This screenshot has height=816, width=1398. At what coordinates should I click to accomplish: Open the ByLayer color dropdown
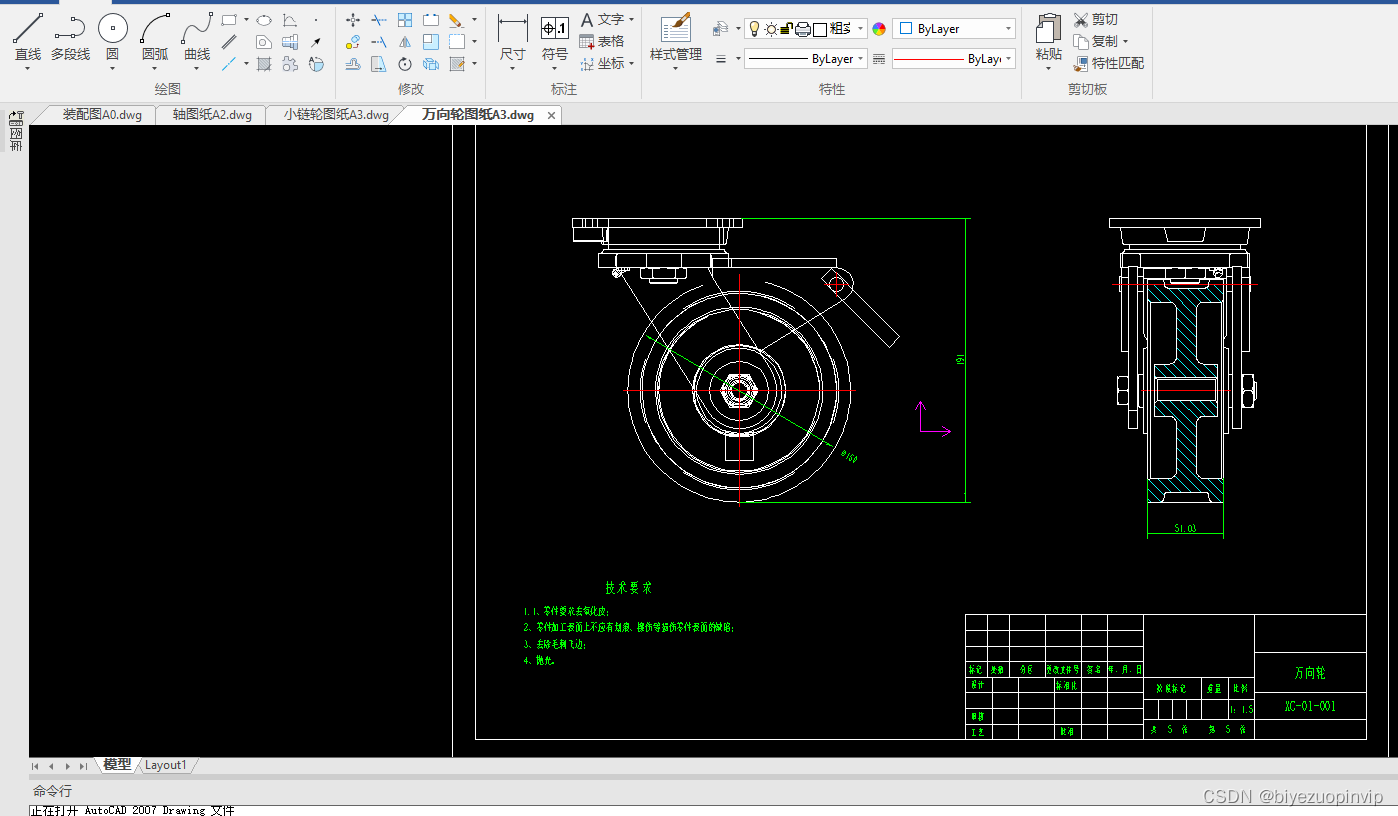pyautogui.click(x=954, y=29)
